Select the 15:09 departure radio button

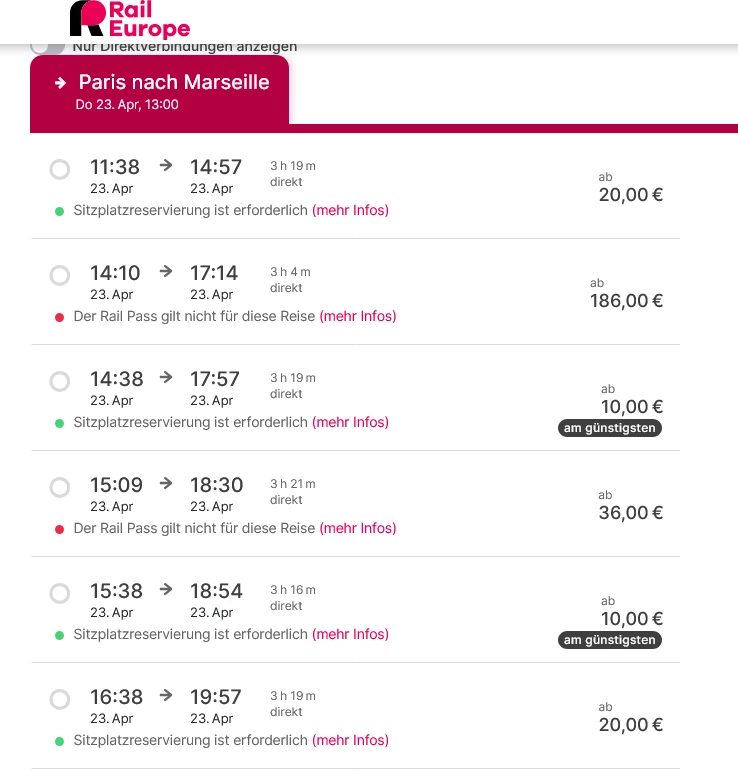[x=60, y=487]
